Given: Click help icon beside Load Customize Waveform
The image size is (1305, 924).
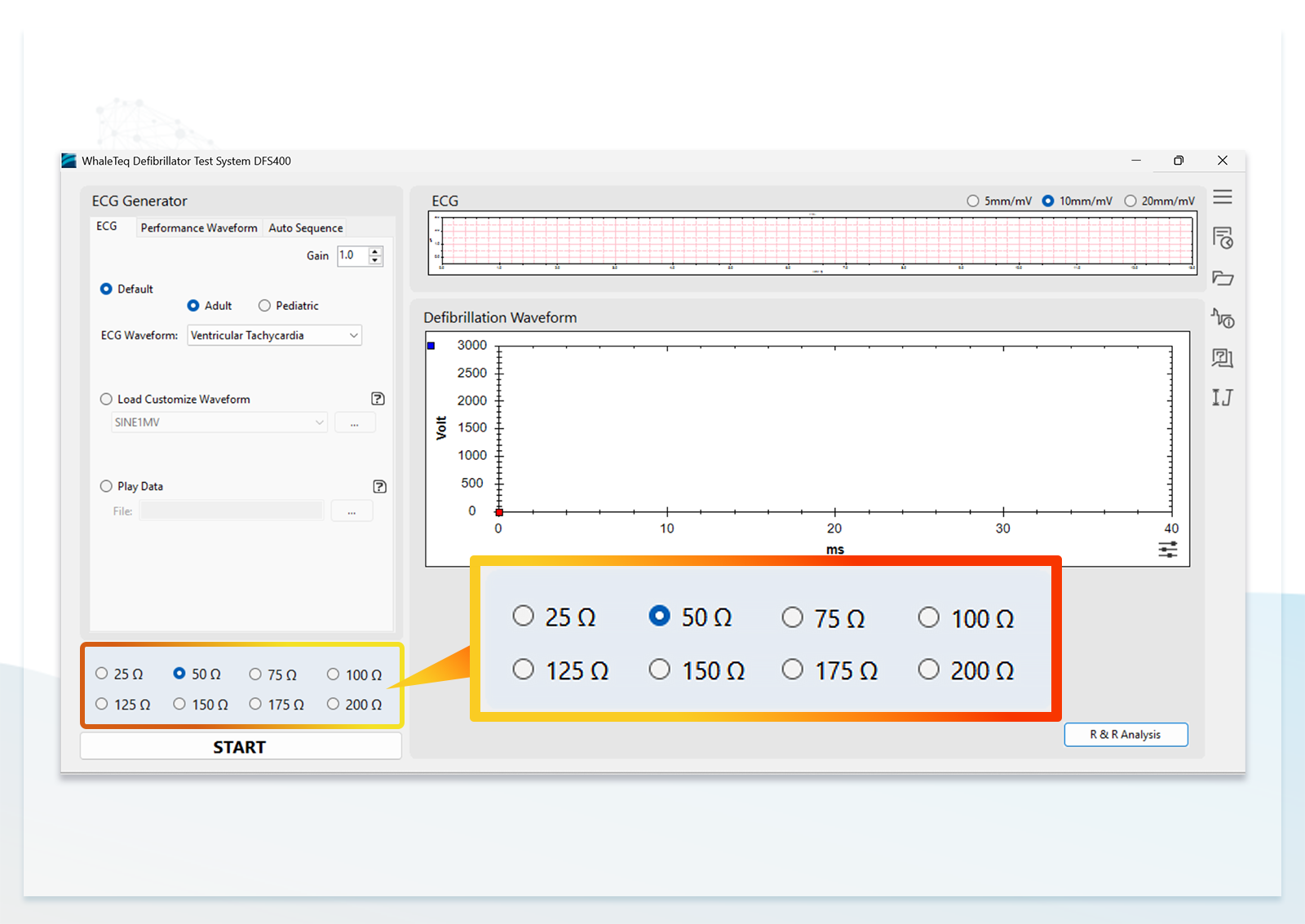Looking at the screenshot, I should pos(378,399).
